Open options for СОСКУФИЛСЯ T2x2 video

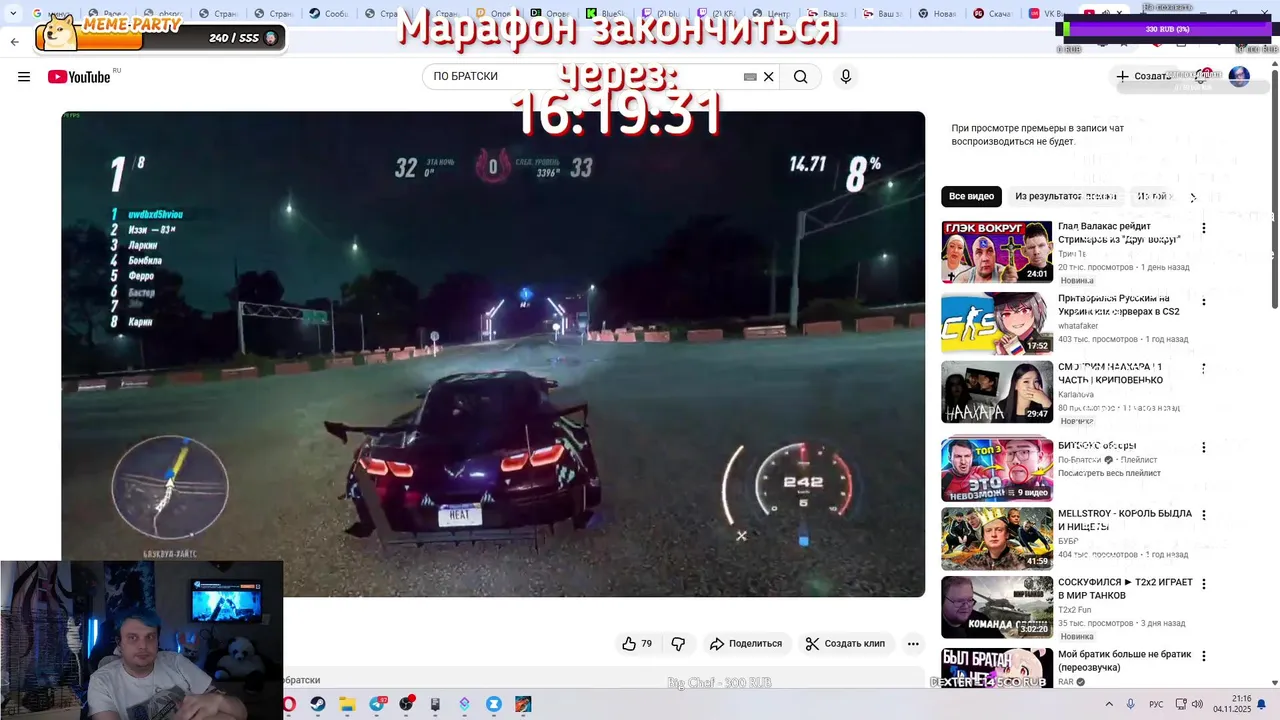pyautogui.click(x=1204, y=583)
